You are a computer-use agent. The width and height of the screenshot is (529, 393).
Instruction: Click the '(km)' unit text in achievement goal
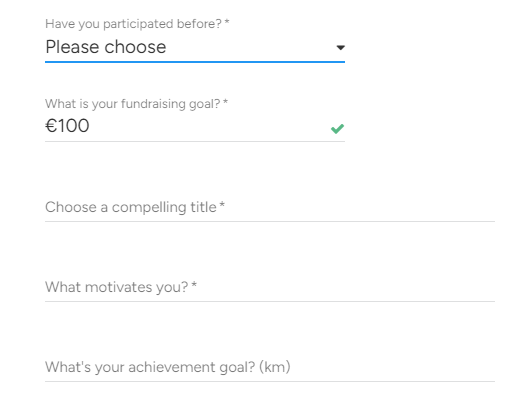(x=275, y=367)
